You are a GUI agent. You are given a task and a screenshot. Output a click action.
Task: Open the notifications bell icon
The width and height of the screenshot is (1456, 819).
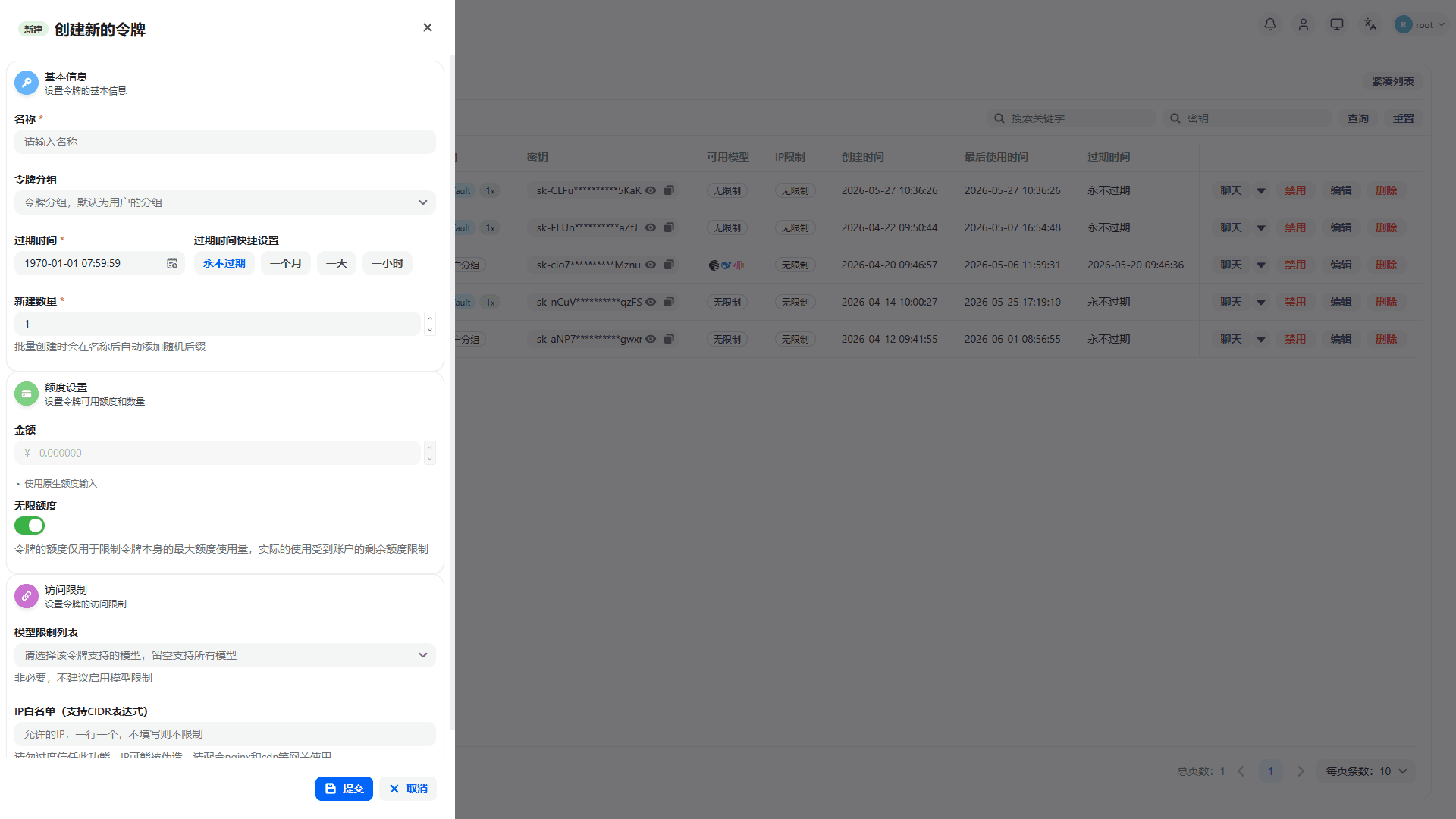pos(1270,24)
